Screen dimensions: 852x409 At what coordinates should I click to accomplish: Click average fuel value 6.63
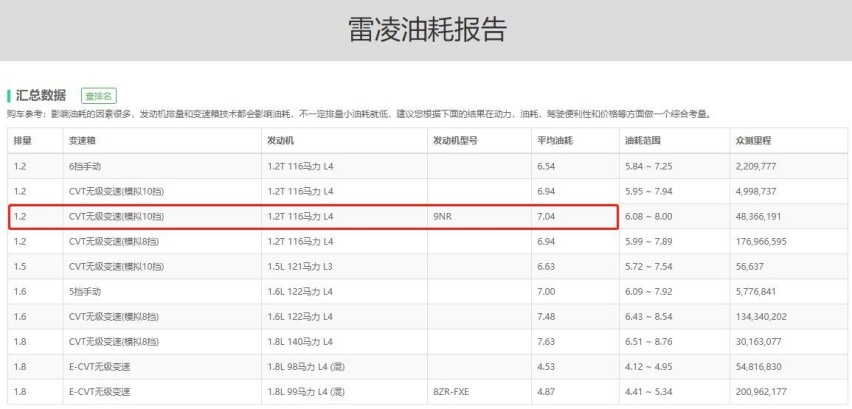coord(546,267)
